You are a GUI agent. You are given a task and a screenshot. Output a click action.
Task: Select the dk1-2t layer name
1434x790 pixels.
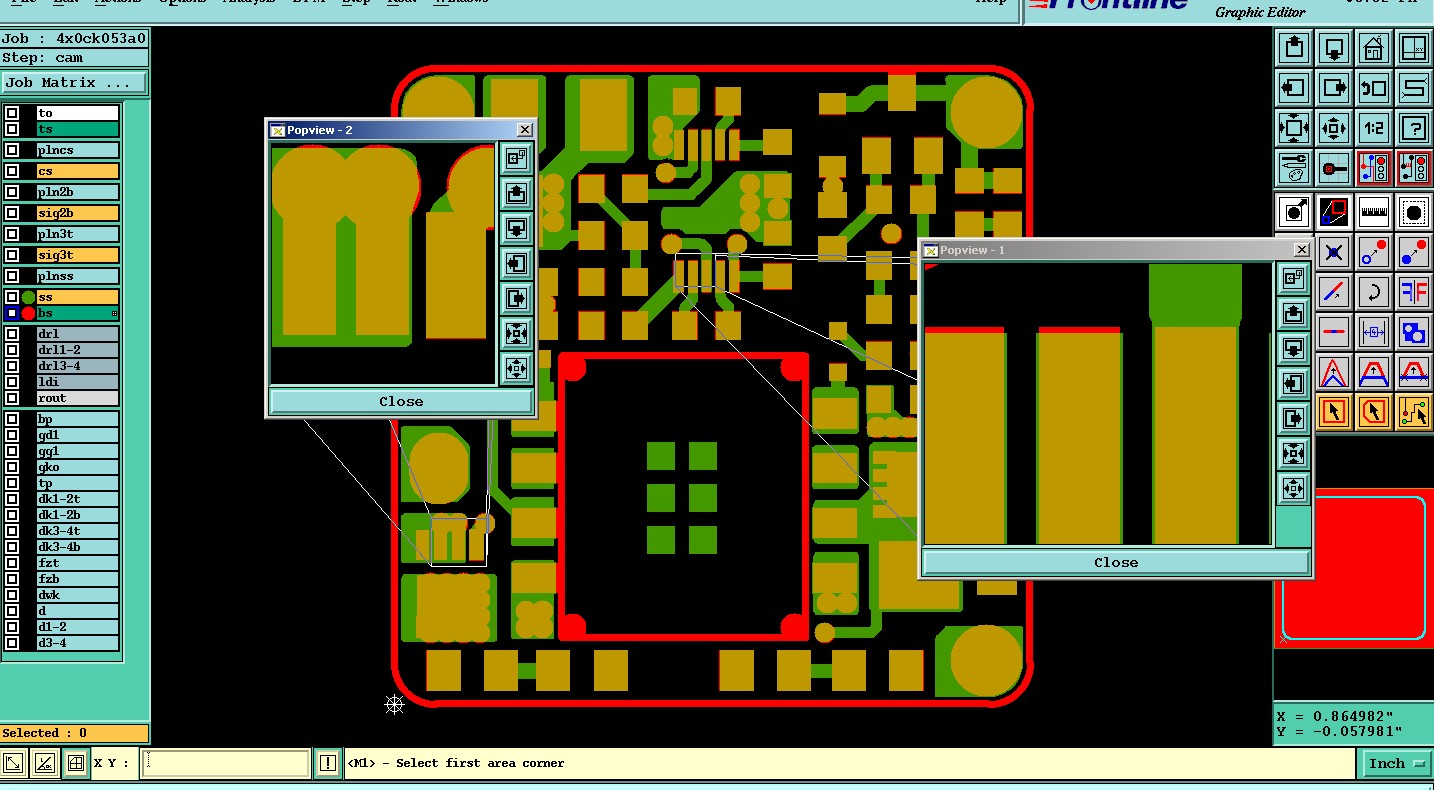point(78,499)
